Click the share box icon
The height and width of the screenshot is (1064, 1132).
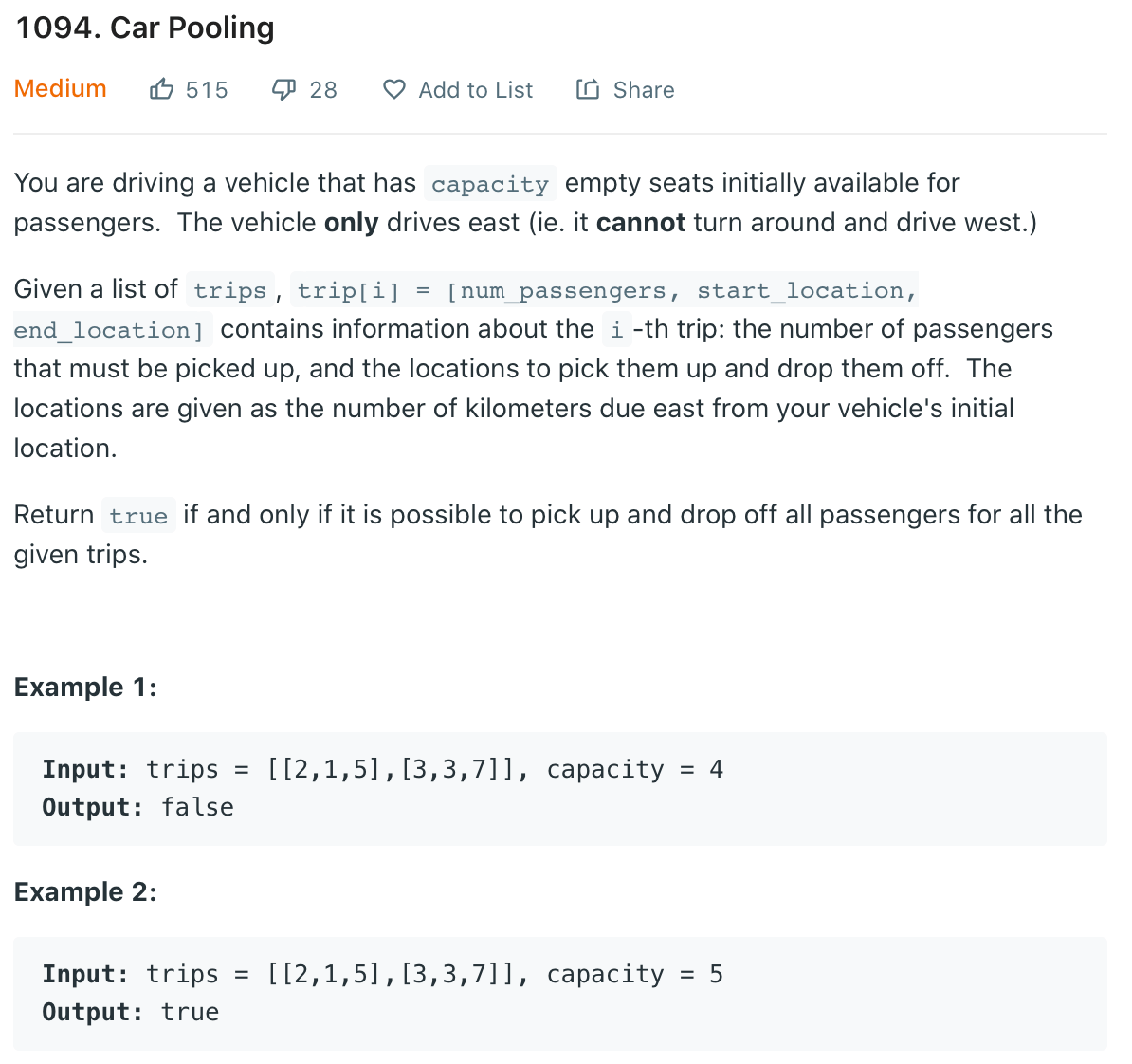[588, 88]
